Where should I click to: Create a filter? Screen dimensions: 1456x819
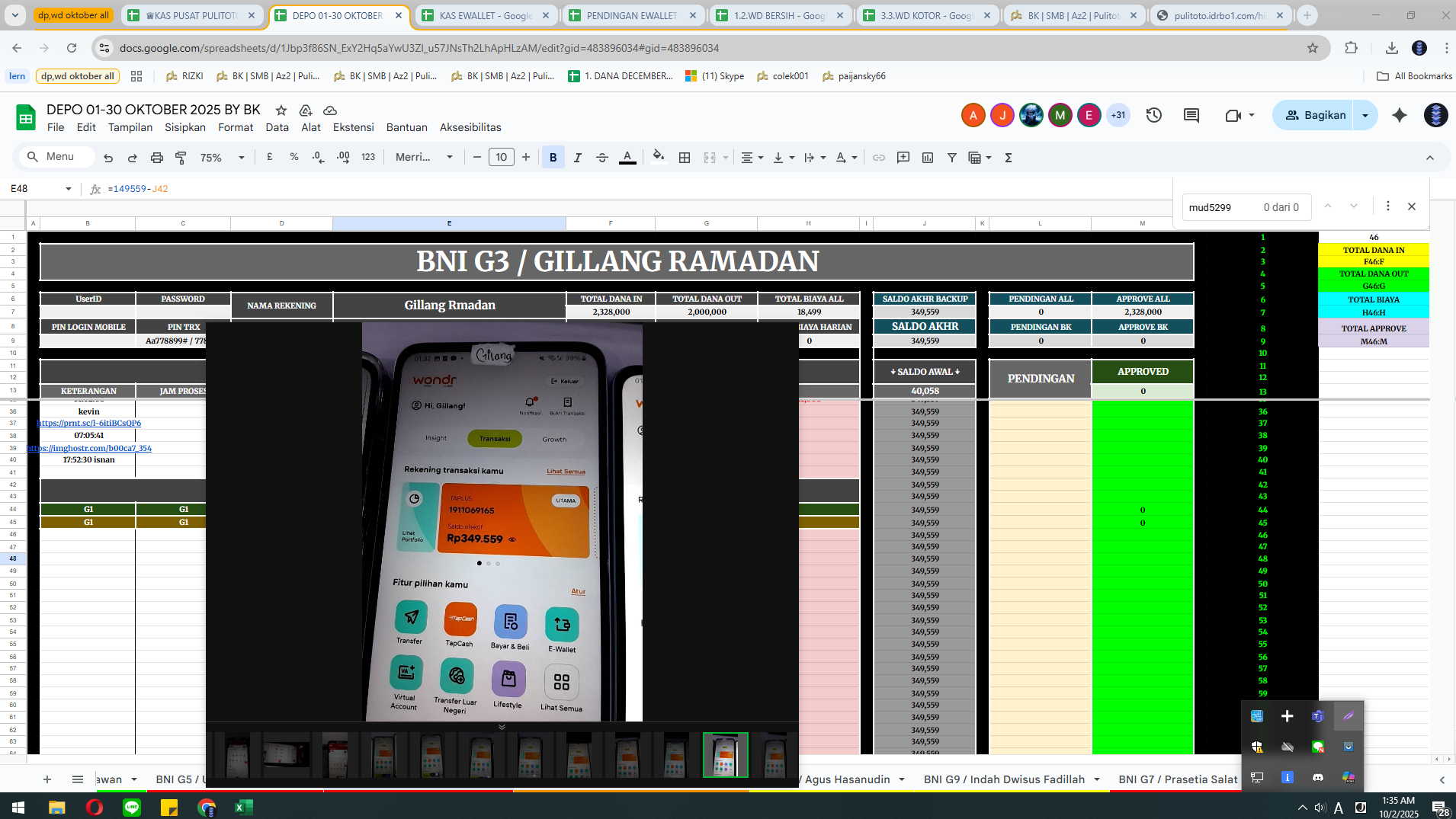[x=952, y=158]
